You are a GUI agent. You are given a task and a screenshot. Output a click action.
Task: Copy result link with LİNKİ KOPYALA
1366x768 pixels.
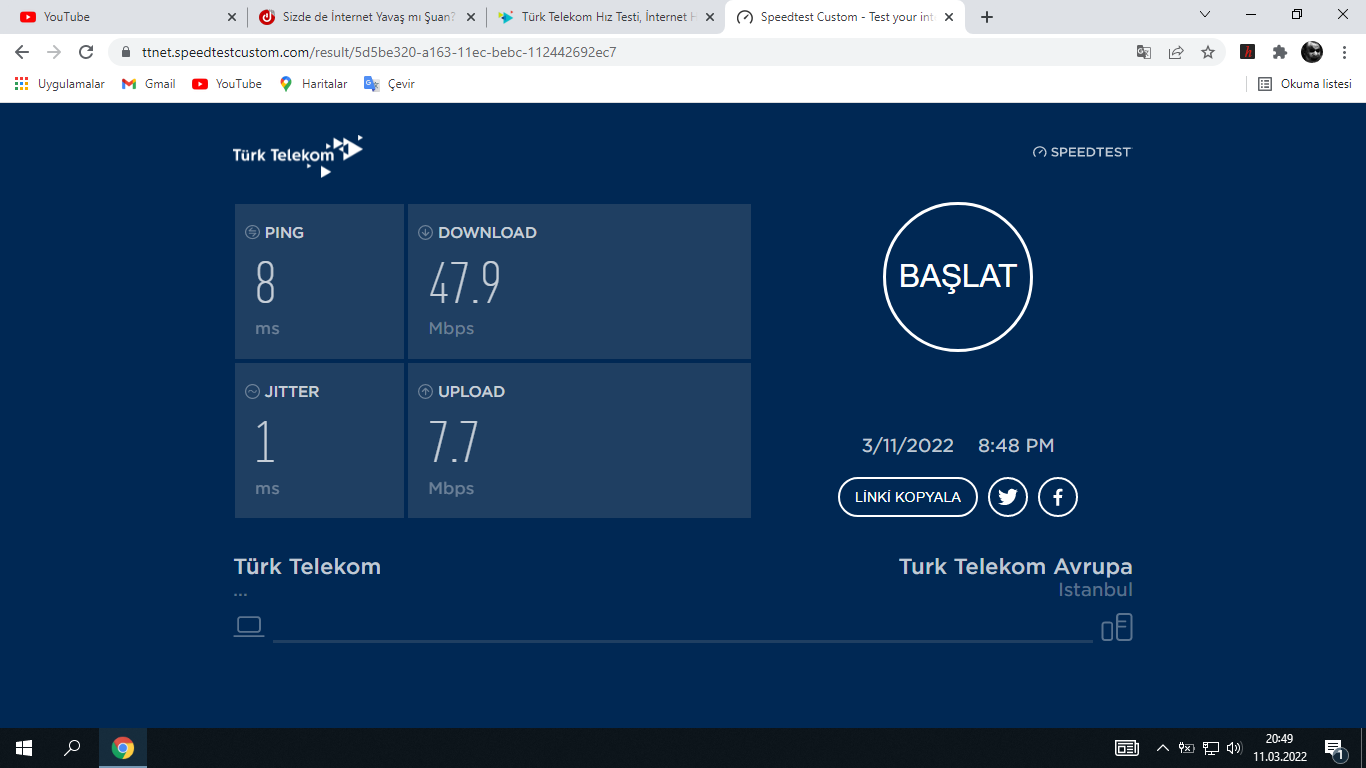point(907,497)
